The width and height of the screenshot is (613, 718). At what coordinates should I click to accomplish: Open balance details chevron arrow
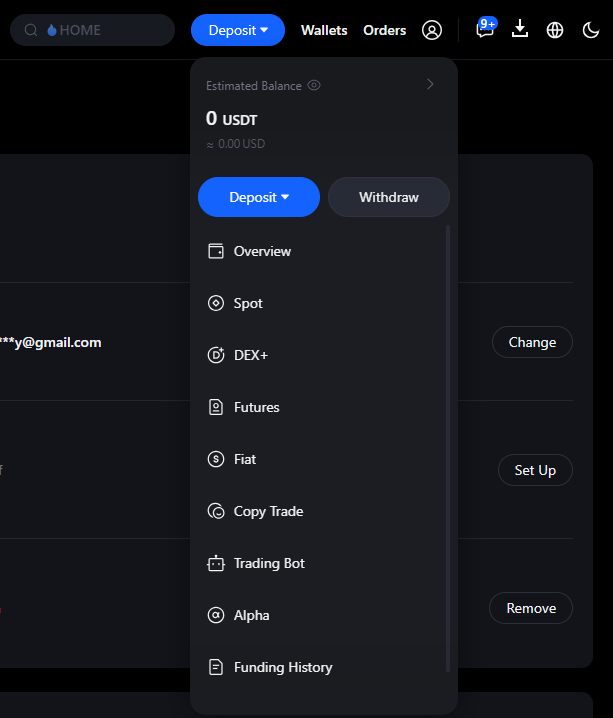pyautogui.click(x=430, y=84)
